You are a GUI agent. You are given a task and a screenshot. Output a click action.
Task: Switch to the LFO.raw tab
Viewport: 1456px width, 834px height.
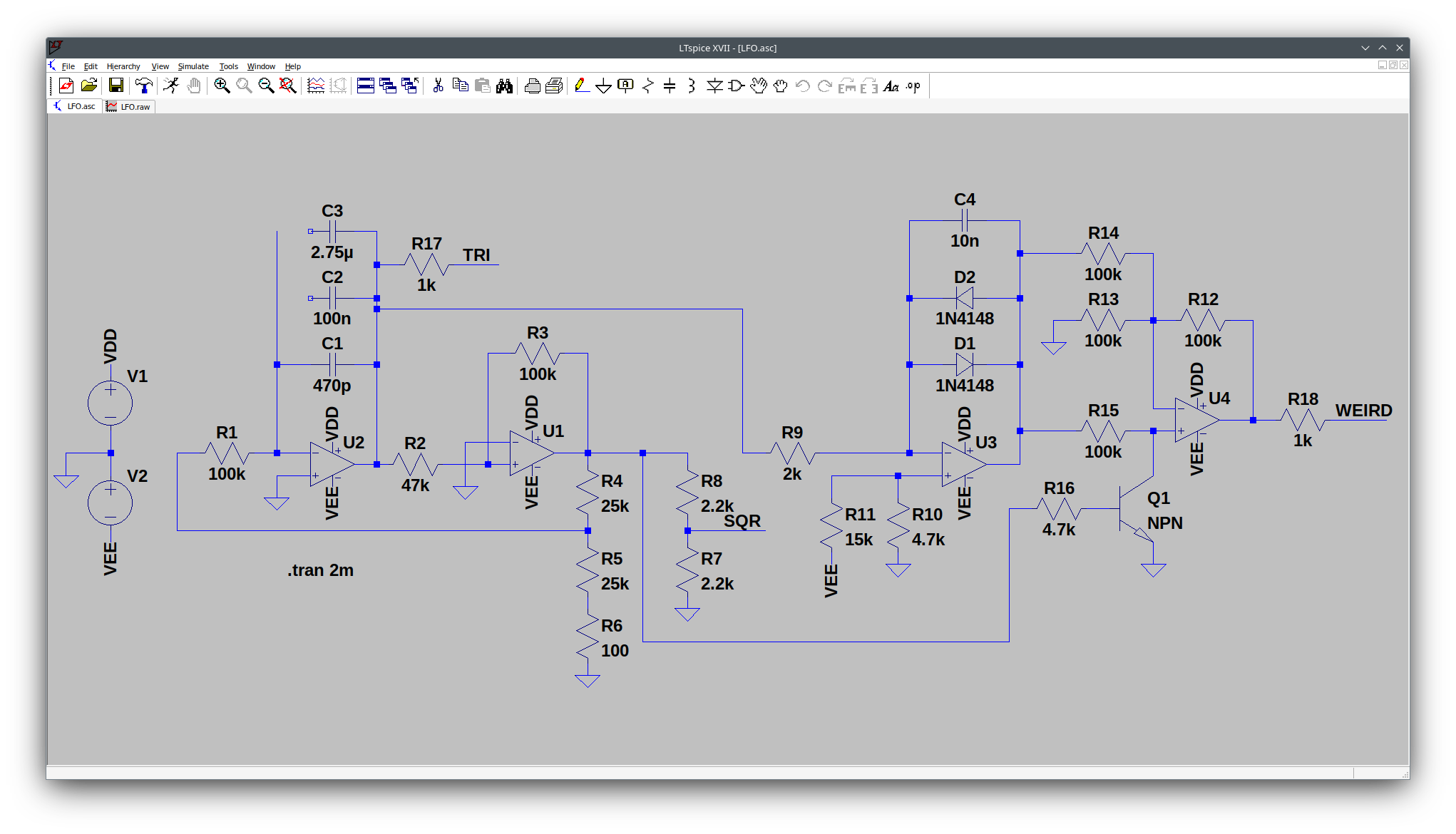pyautogui.click(x=129, y=107)
